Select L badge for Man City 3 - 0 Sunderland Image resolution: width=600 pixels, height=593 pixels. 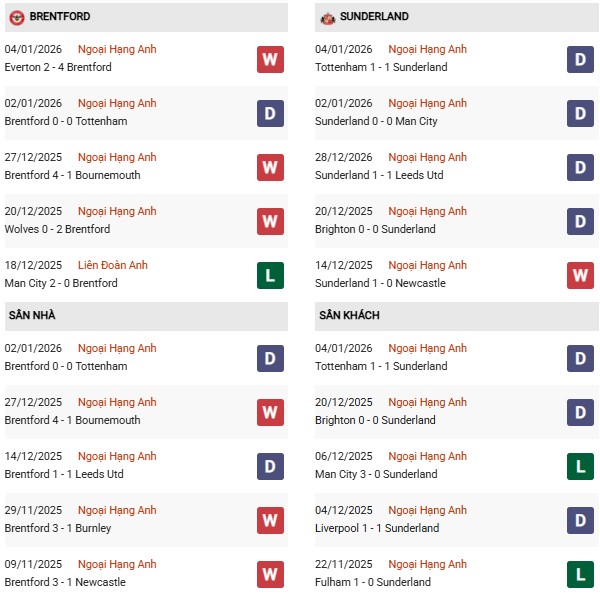[x=580, y=466]
